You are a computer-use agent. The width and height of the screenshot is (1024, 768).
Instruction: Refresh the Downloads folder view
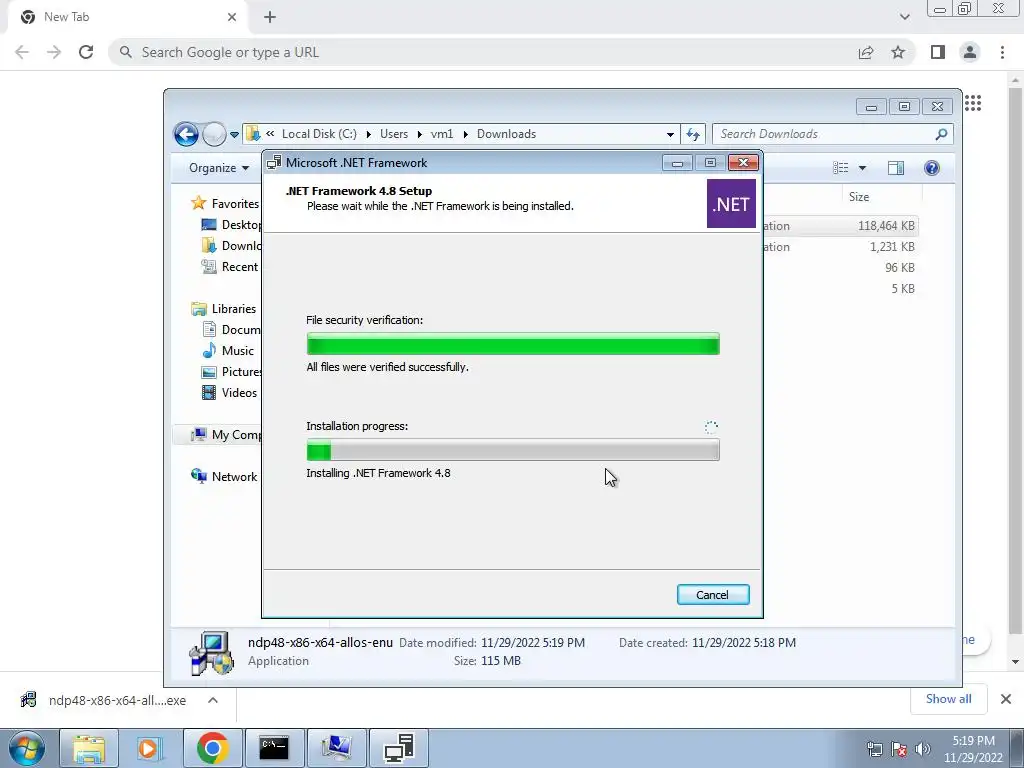(693, 135)
